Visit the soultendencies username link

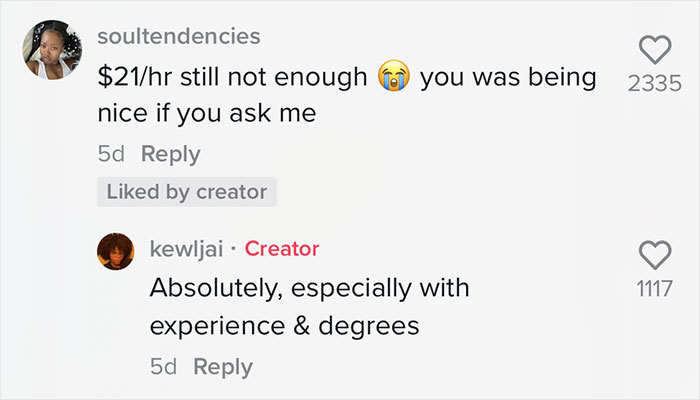click(x=179, y=36)
